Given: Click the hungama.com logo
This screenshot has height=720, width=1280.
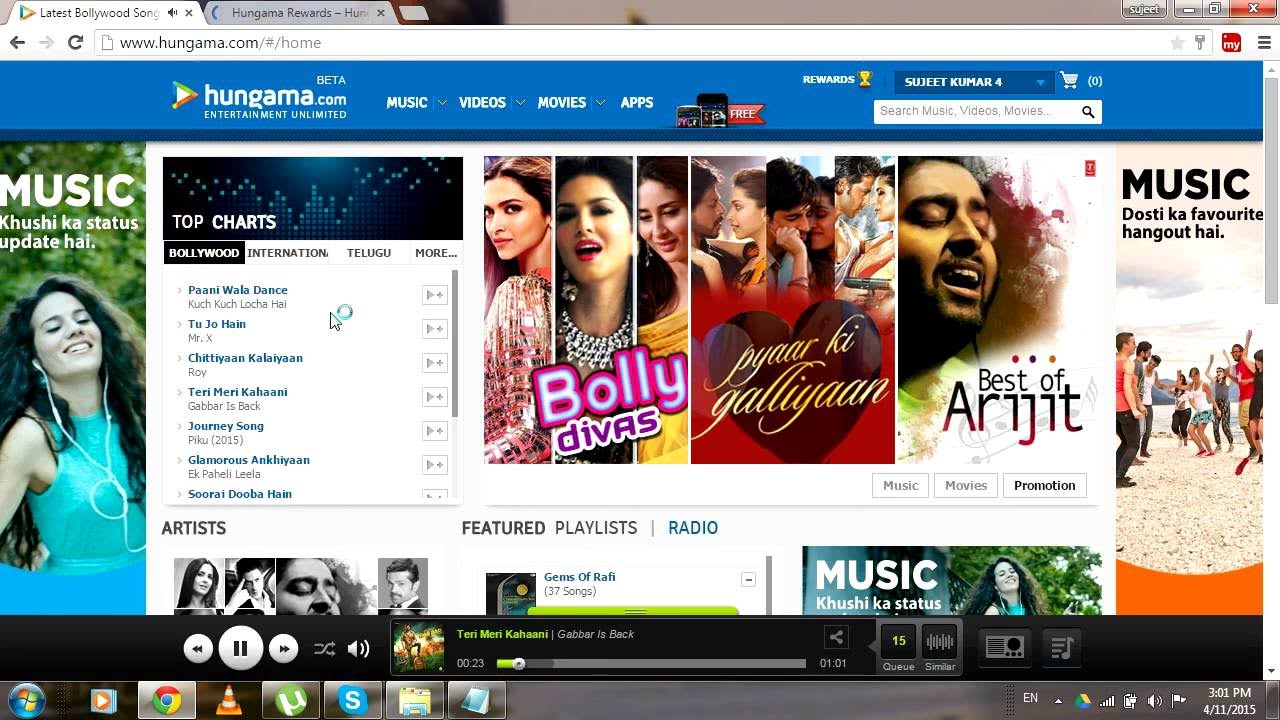Looking at the screenshot, I should pos(259,97).
